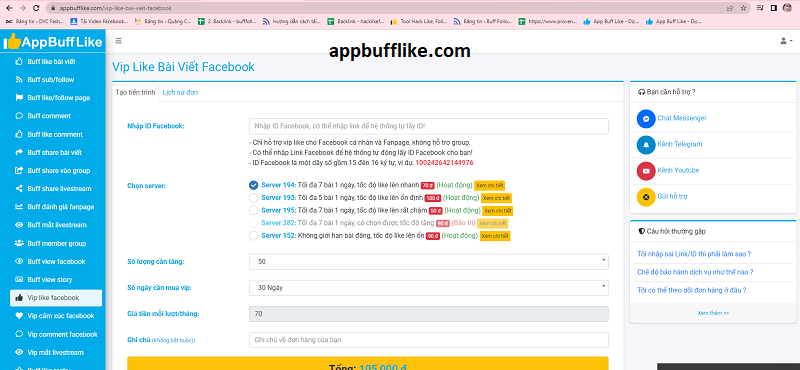
Task: Open Buff đánh giá fanpage in sidebar
Action: pyautogui.click(x=61, y=207)
